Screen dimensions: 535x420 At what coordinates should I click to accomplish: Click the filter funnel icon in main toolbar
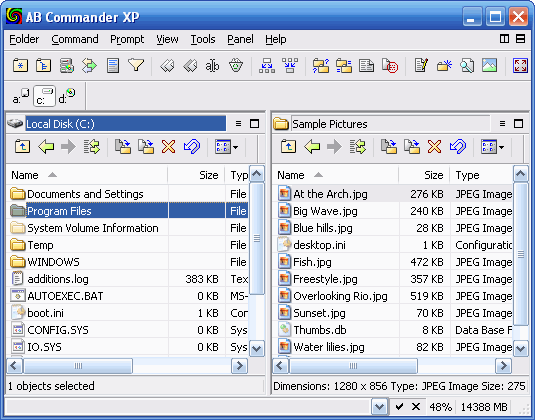pos(136,65)
